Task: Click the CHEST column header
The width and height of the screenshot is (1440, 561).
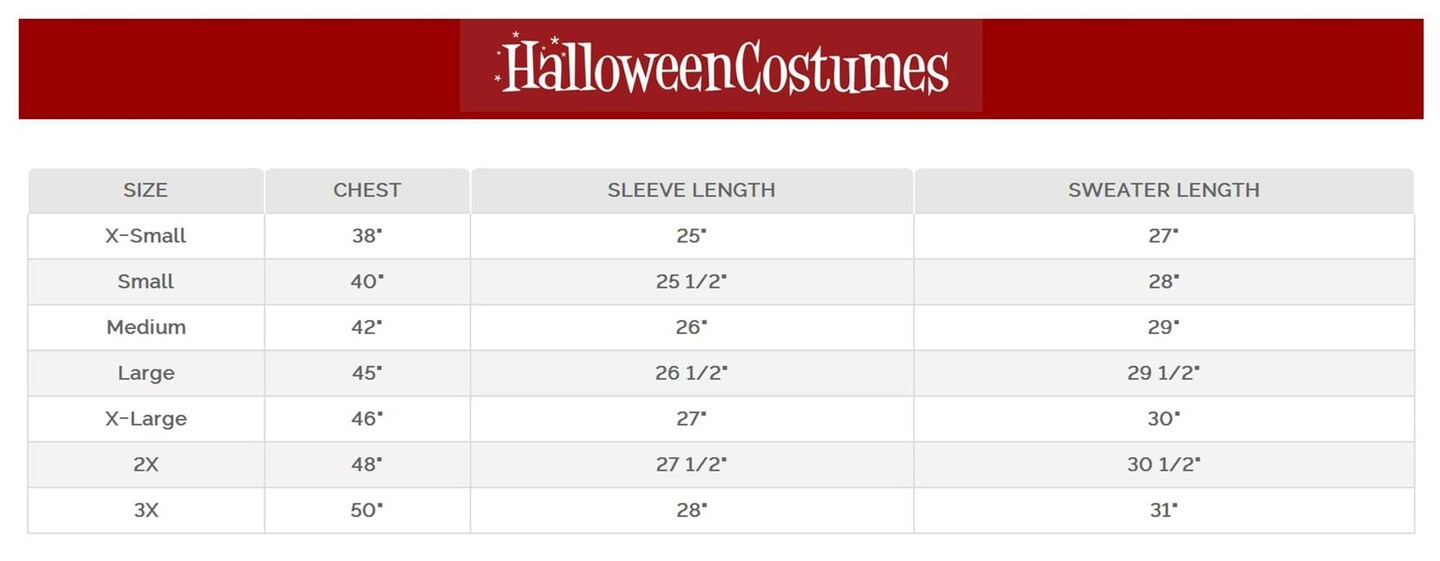Action: click(x=367, y=190)
